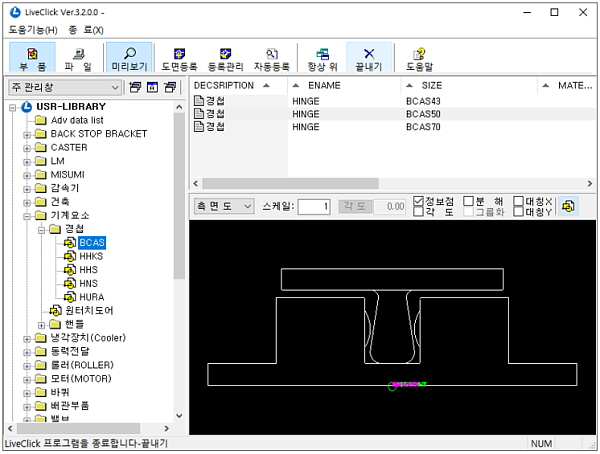
Task: Select the BCAS part item in tree
Action: coord(92,243)
